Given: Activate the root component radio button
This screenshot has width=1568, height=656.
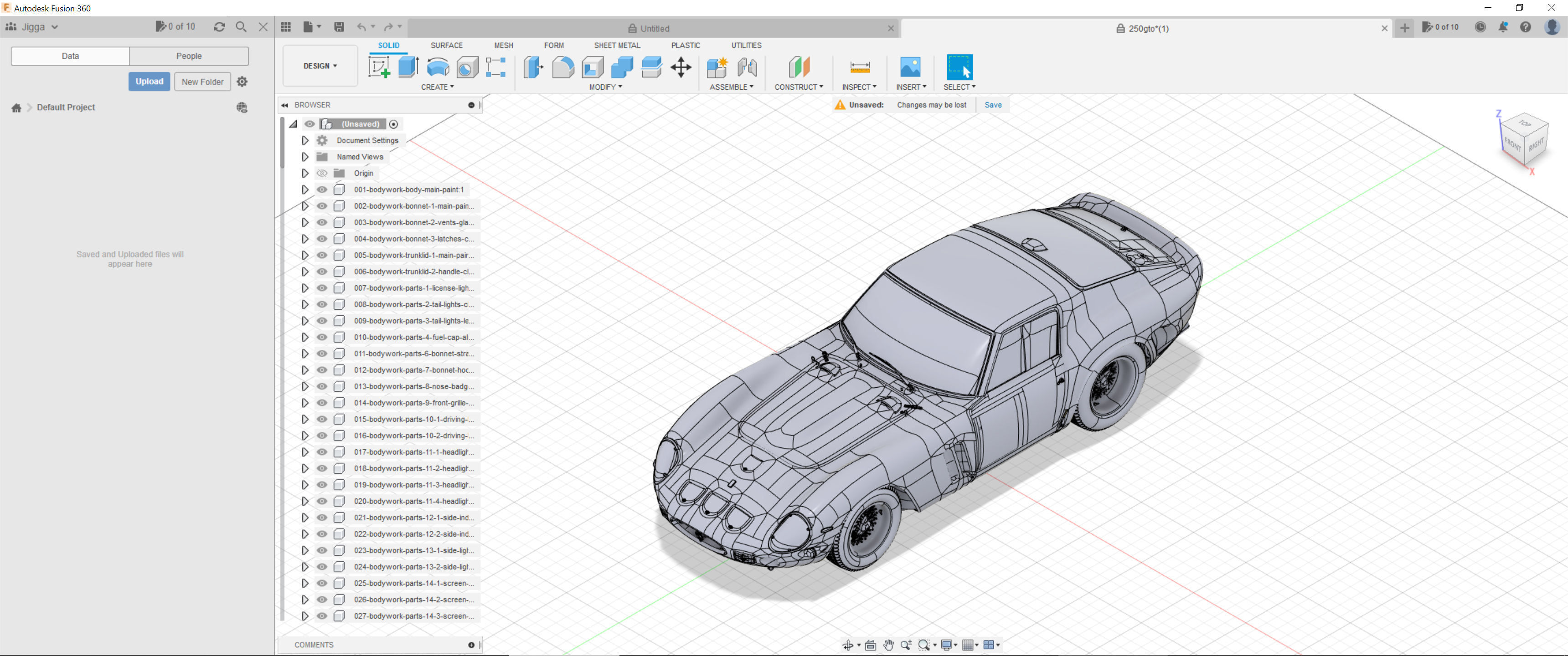Looking at the screenshot, I should [394, 124].
